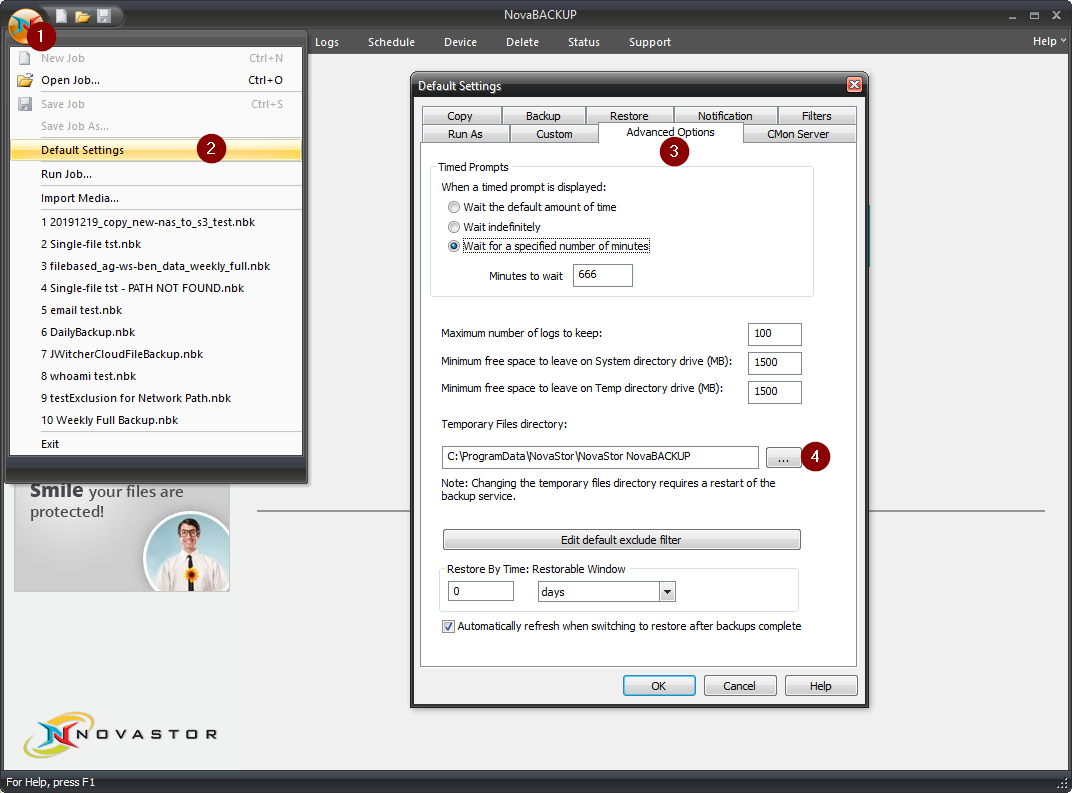Open recent job 20191219_copy_new-nas_to_s3_test.nbk
This screenshot has height=793, width=1072.
pos(156,221)
